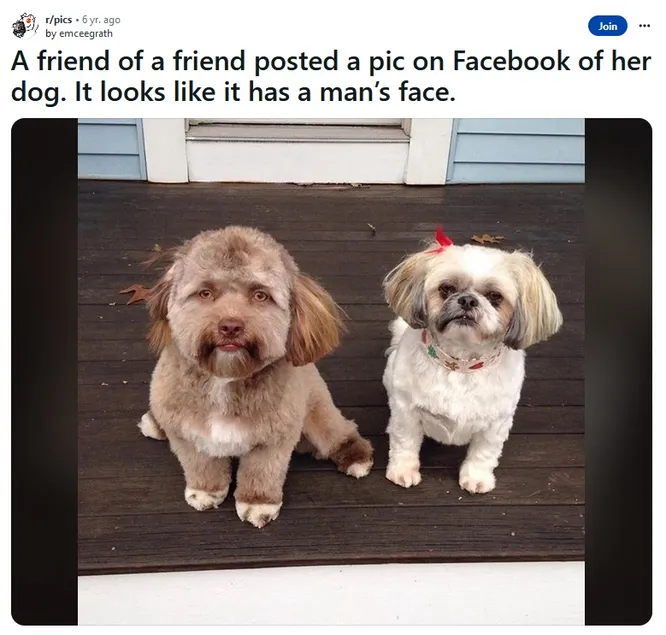Open emceegrath's user profile link

click(x=79, y=34)
